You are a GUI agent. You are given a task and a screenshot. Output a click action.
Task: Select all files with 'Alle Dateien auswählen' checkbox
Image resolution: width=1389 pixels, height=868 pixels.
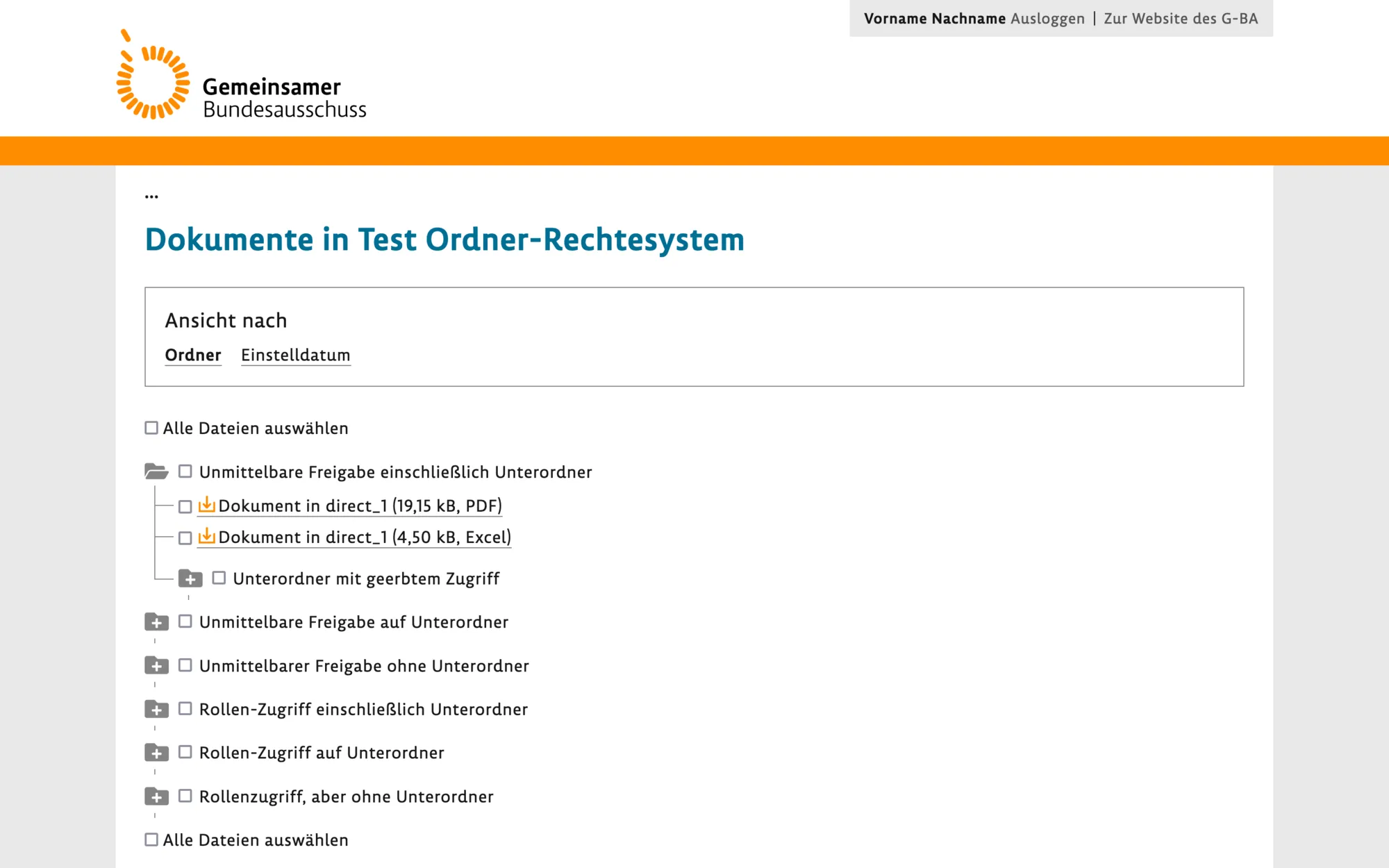[x=152, y=428]
